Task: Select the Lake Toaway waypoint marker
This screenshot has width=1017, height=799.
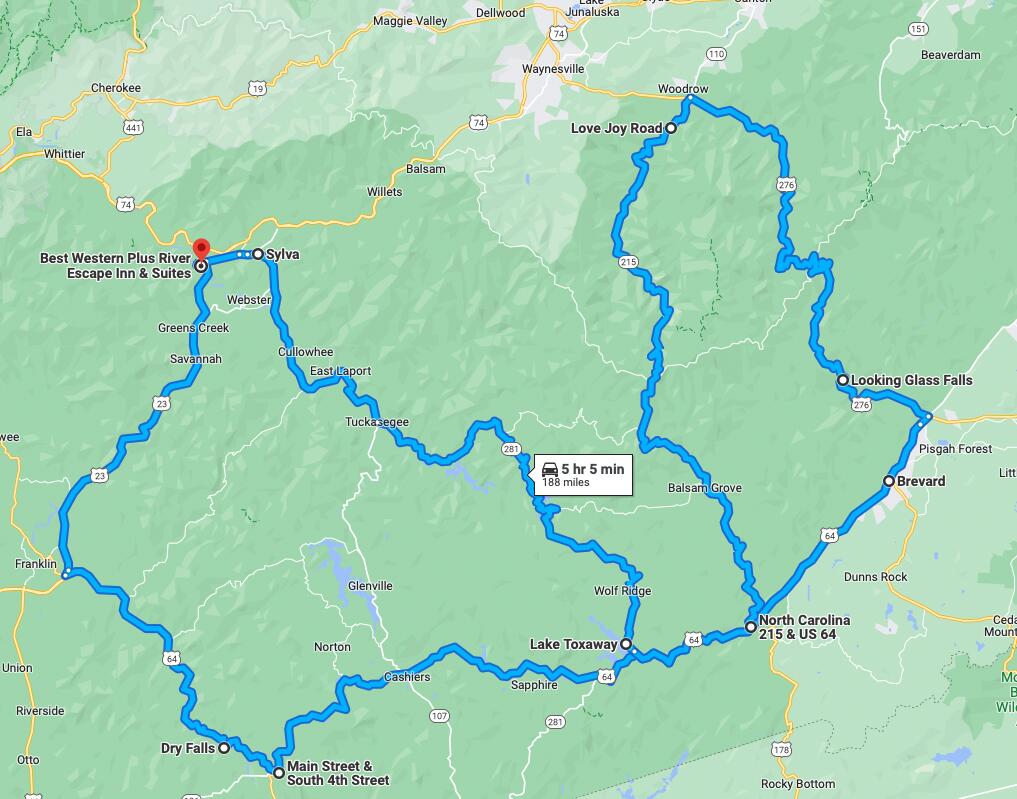Action: coord(626,644)
